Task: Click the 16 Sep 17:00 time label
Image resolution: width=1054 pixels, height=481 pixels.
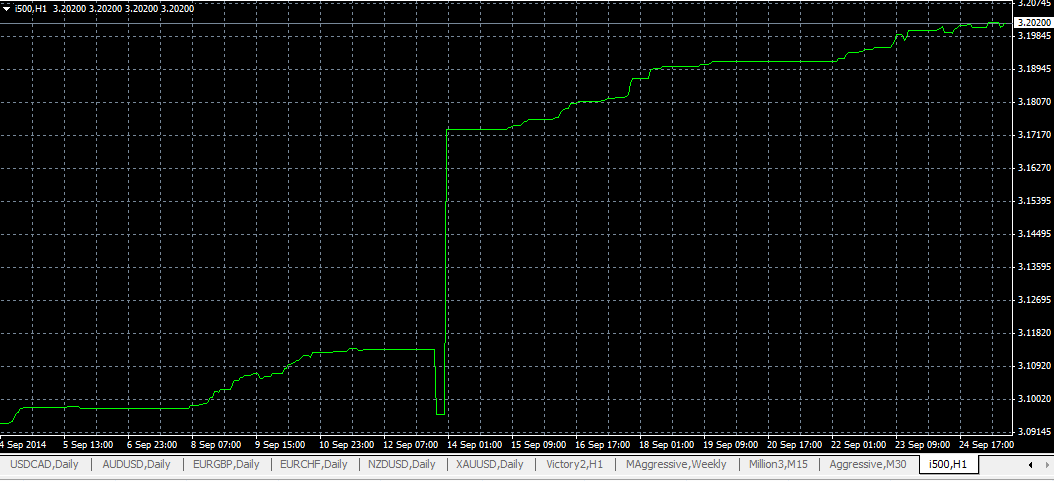Action: pos(602,445)
